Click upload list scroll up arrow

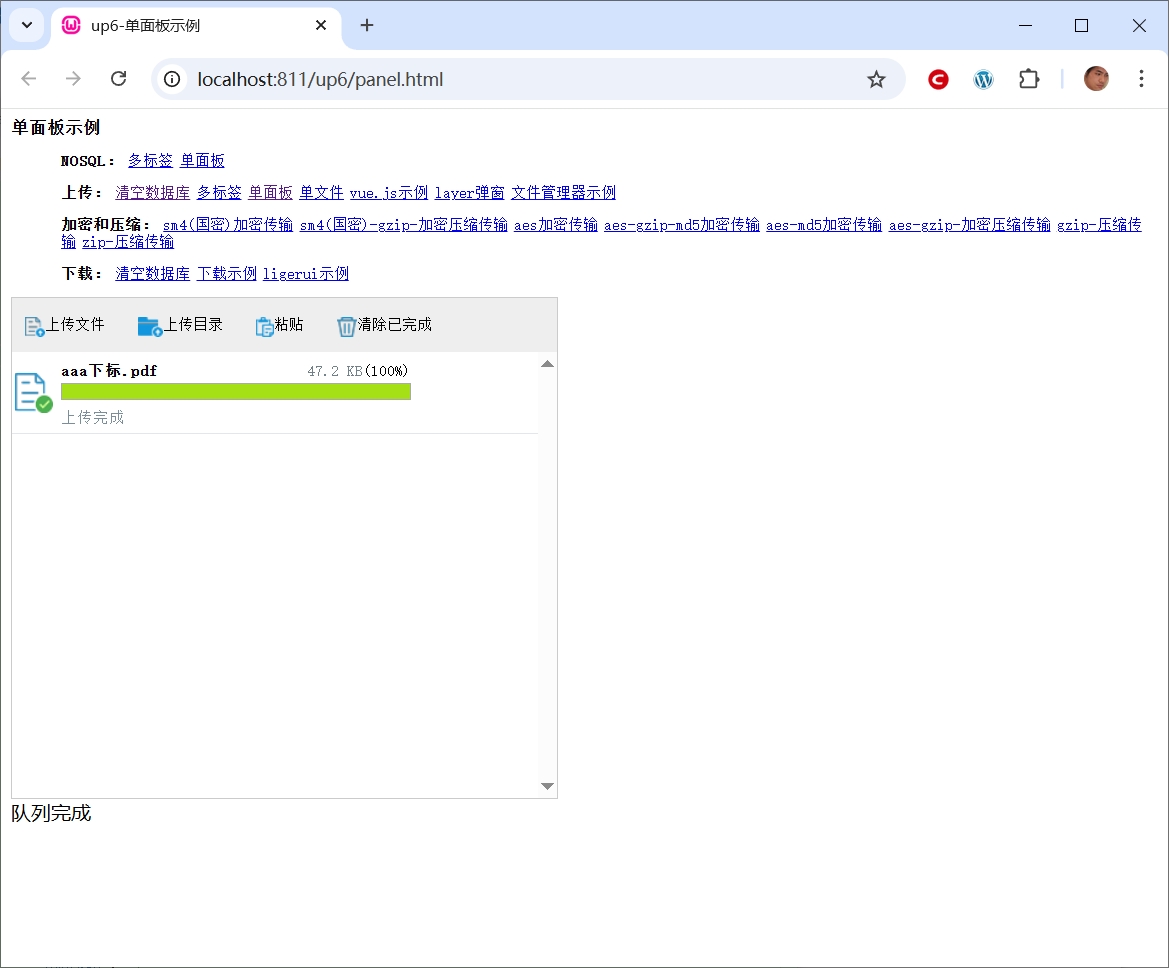(547, 364)
